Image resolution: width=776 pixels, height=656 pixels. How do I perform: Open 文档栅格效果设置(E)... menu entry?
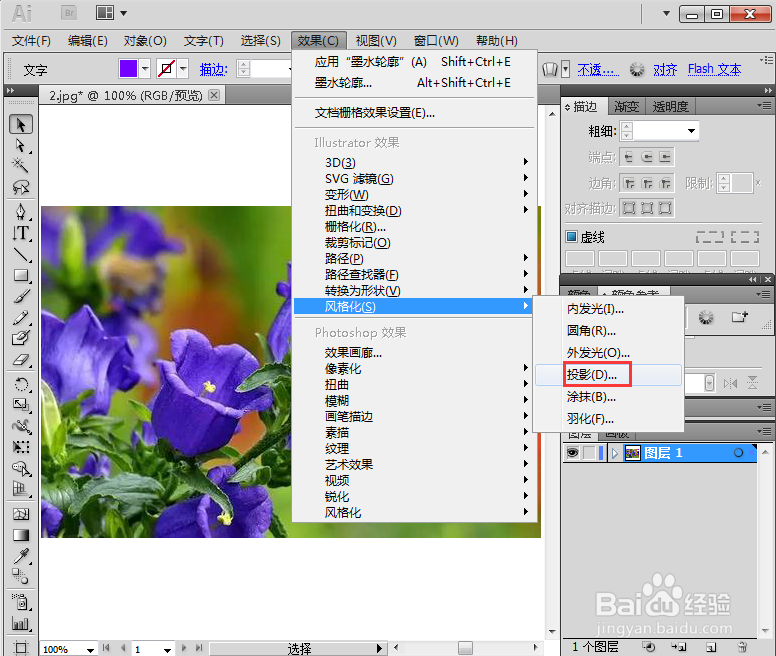click(414, 113)
